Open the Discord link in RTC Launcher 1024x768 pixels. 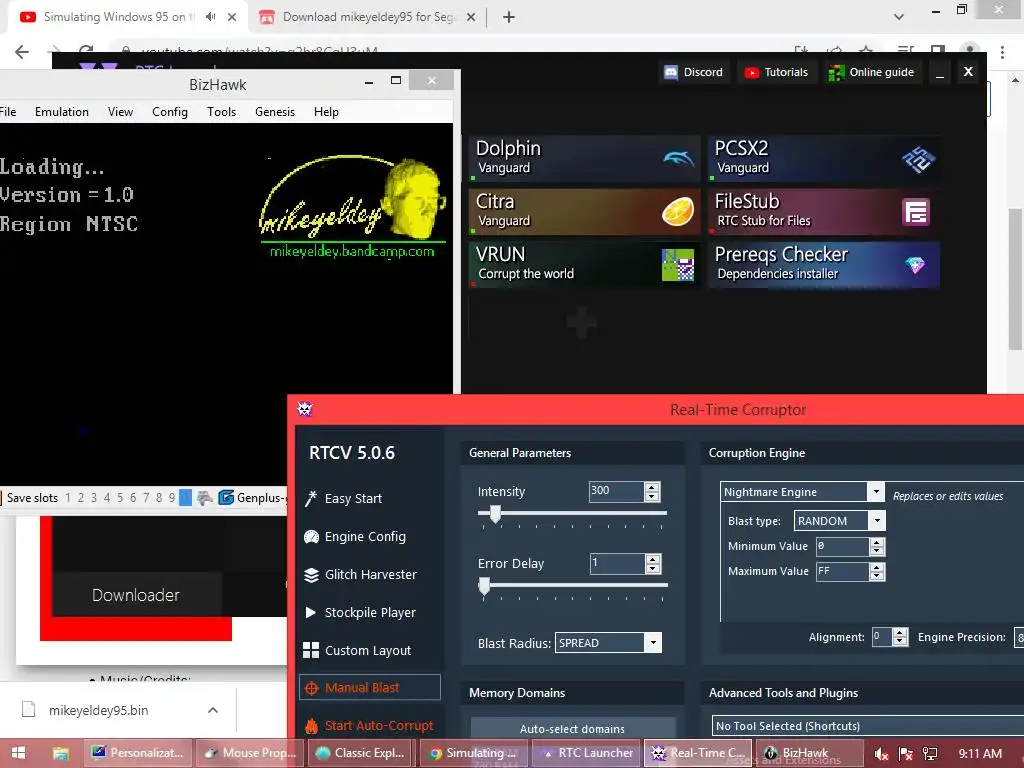click(x=693, y=72)
